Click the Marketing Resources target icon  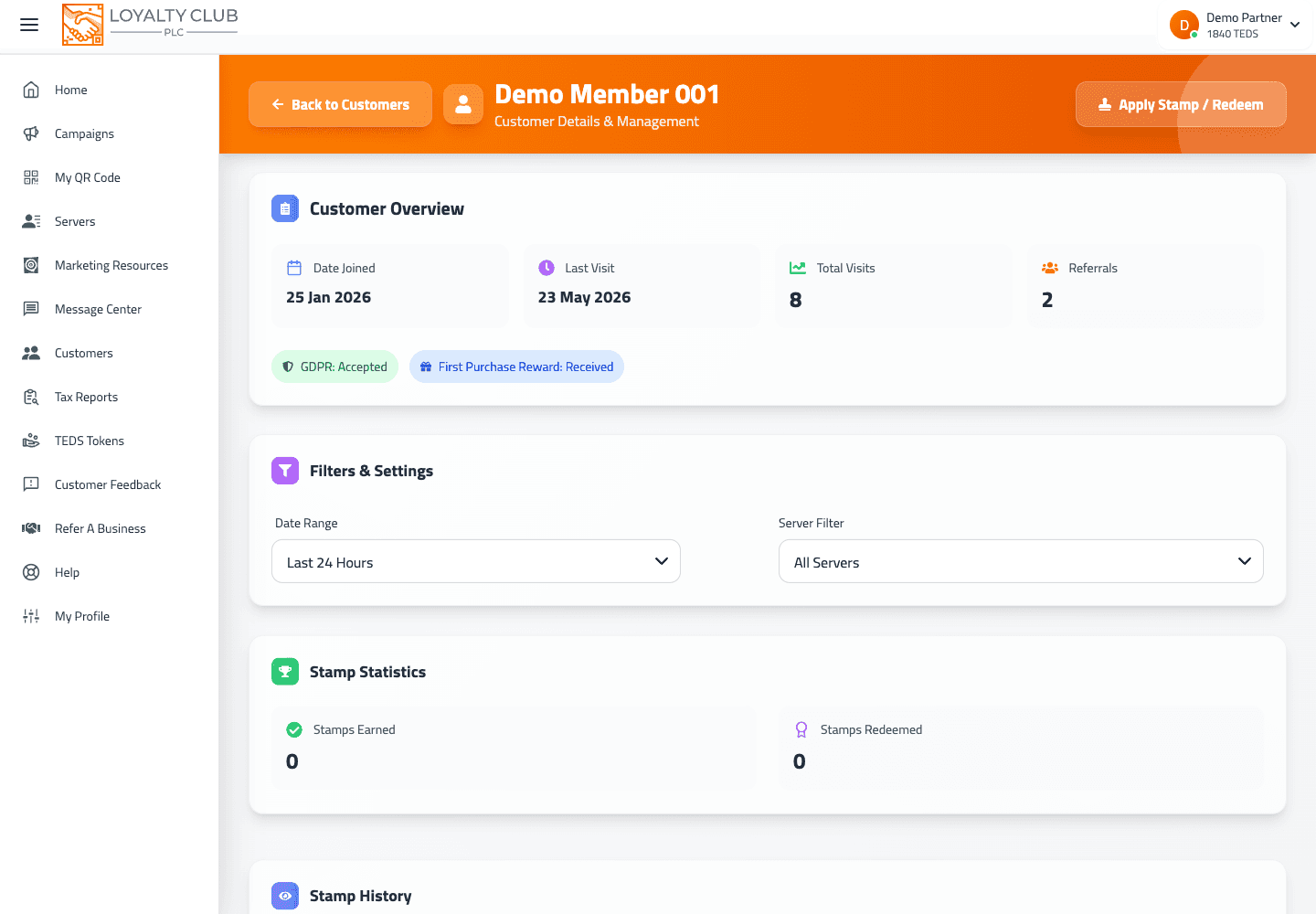point(31,265)
